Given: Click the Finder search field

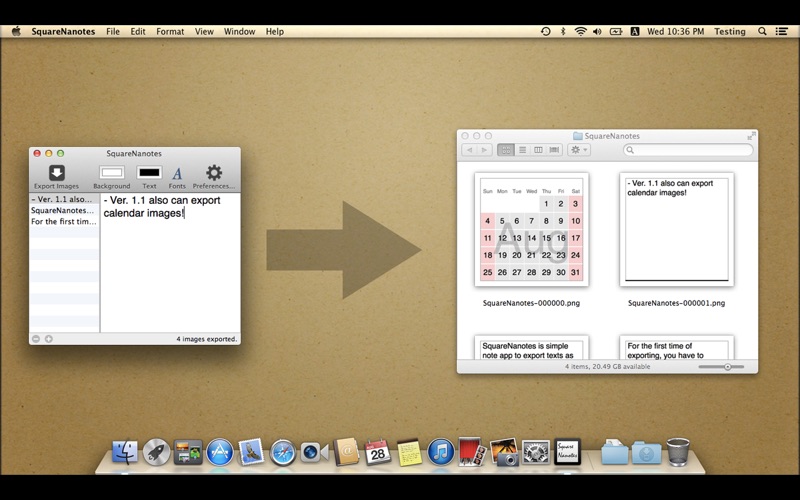Looking at the screenshot, I should tap(688, 149).
